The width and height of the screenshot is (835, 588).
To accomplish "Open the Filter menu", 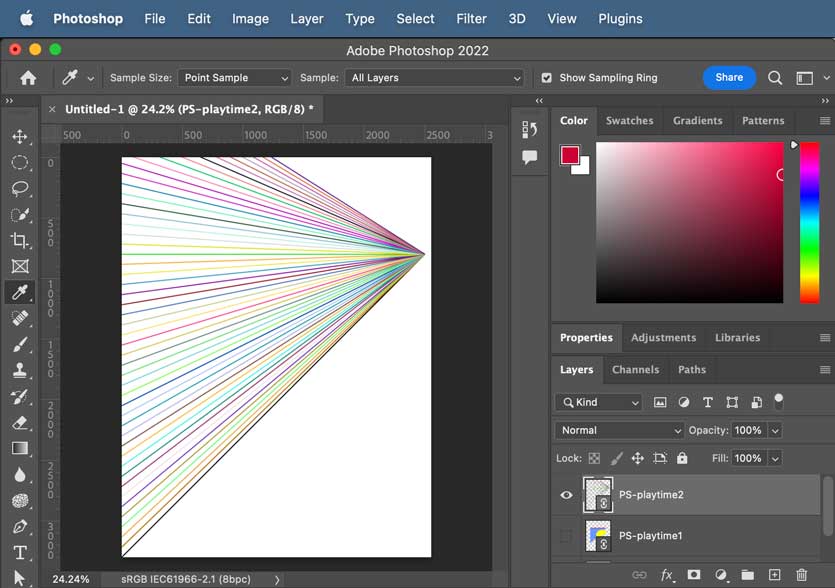I will [x=471, y=19].
